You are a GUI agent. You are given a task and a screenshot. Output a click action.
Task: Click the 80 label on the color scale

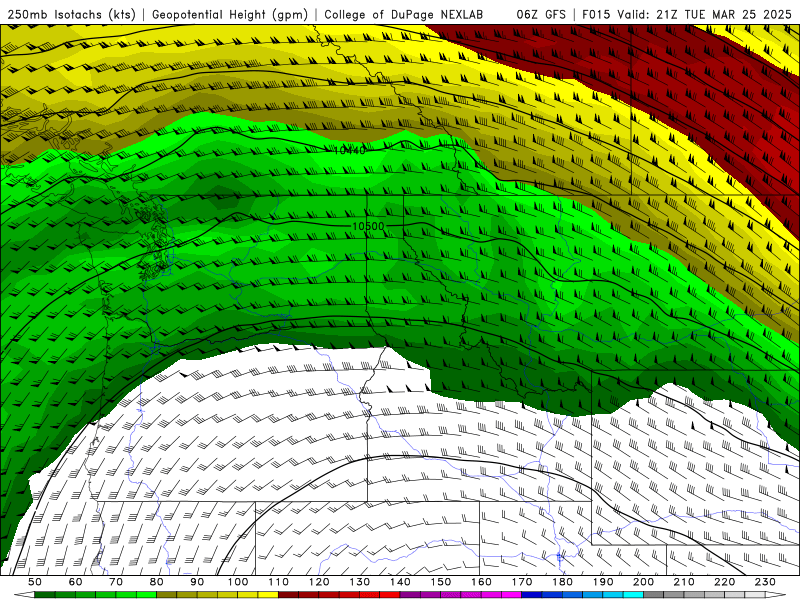click(x=157, y=582)
